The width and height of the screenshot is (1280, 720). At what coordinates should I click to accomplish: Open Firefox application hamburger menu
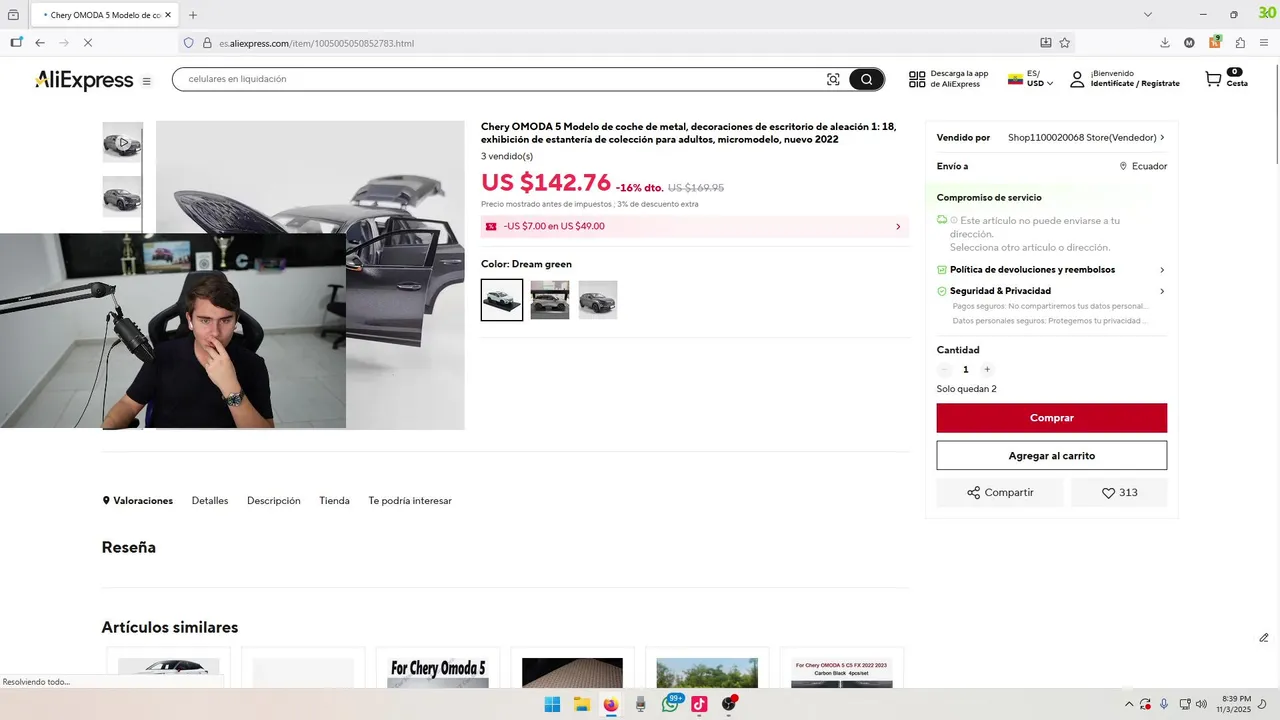point(1265,43)
